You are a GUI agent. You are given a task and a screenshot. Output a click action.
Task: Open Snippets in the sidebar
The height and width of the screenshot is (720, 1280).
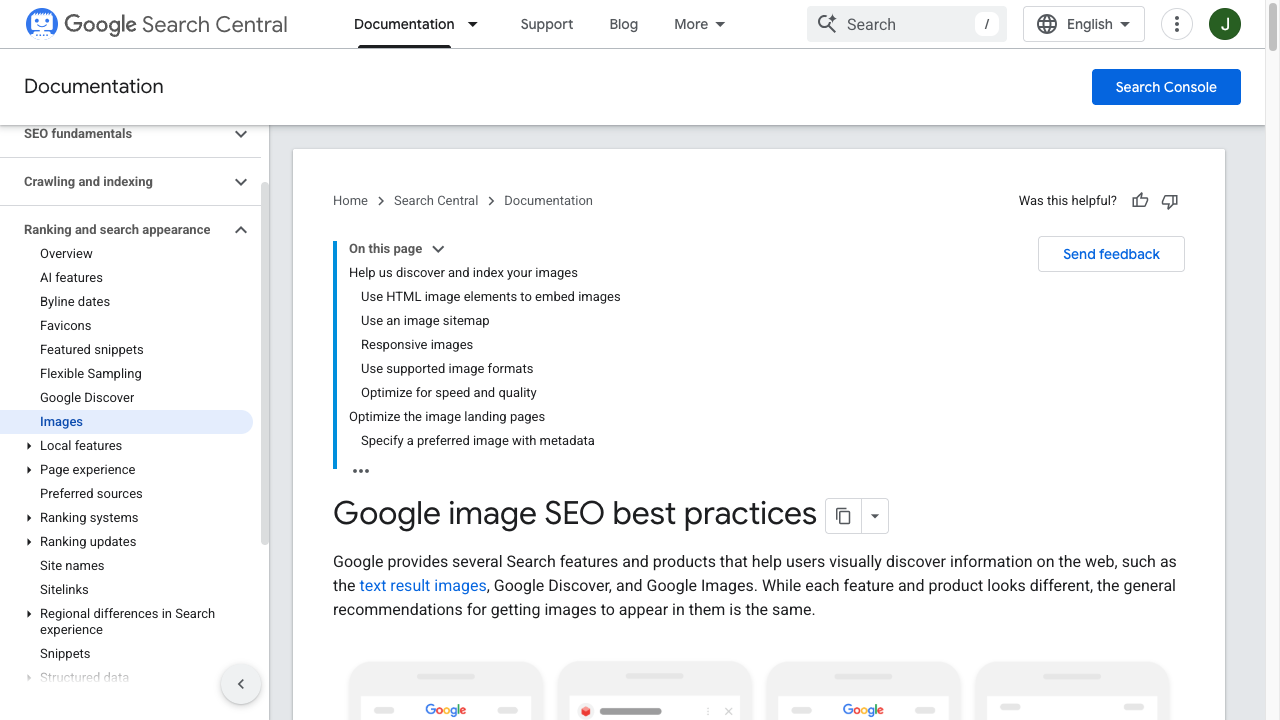65,654
